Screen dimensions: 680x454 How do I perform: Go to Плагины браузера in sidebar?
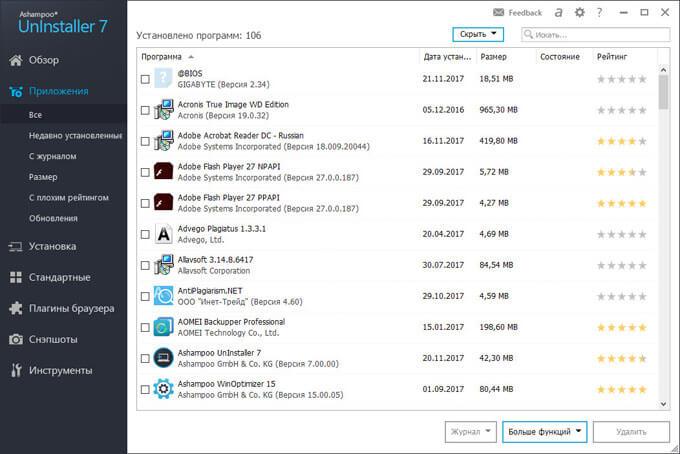71,308
